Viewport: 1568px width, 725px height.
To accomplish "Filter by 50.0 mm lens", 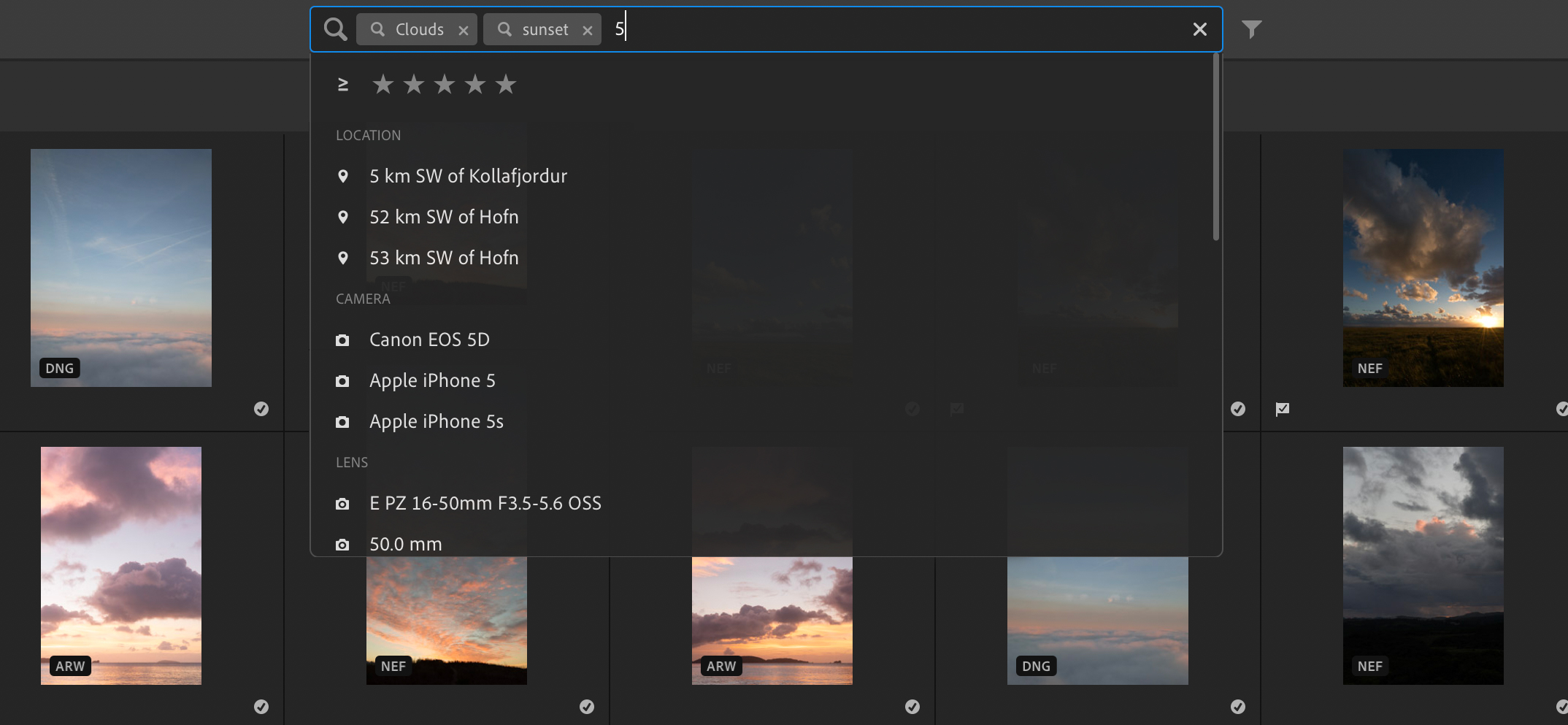I will click(761, 542).
